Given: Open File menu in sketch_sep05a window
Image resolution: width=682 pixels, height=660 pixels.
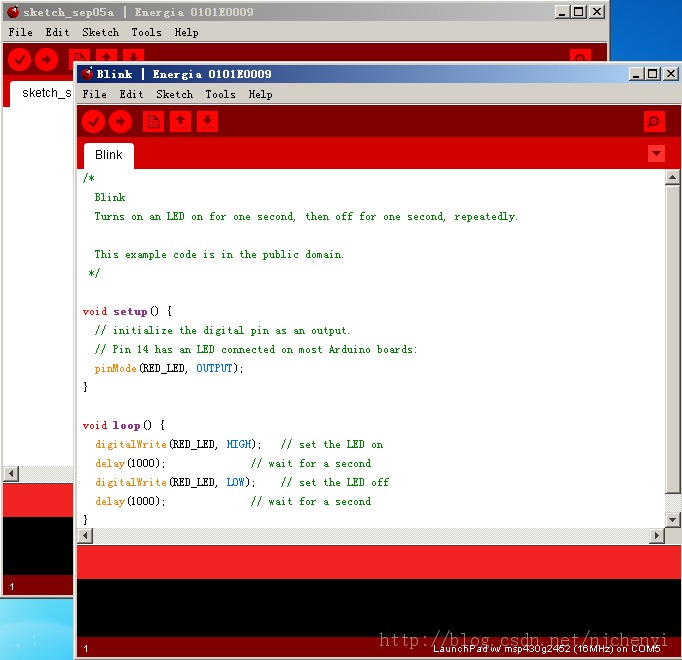Looking at the screenshot, I should pyautogui.click(x=20, y=32).
